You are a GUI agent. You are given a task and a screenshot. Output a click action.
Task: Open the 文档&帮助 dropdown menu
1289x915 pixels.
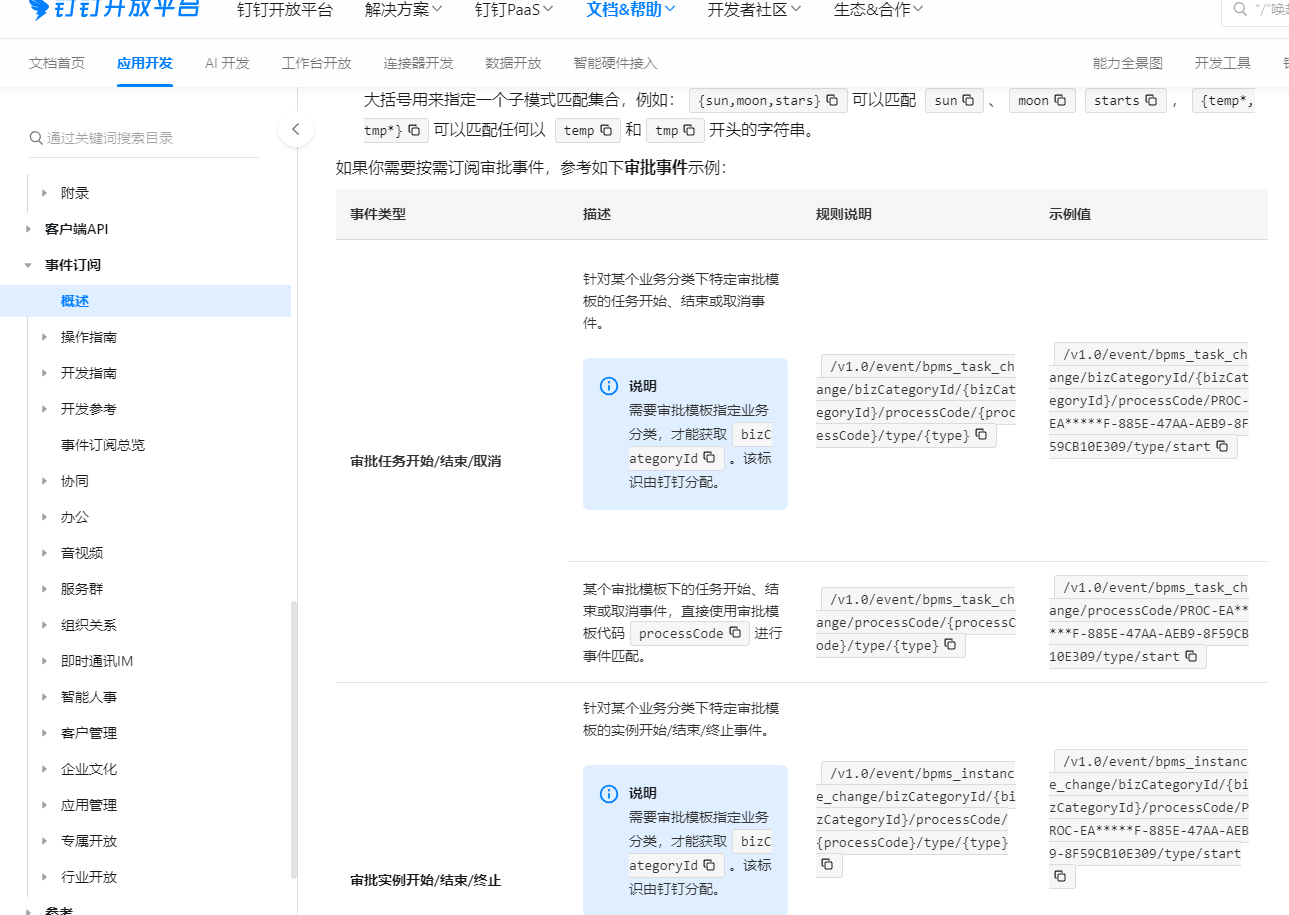(631, 10)
